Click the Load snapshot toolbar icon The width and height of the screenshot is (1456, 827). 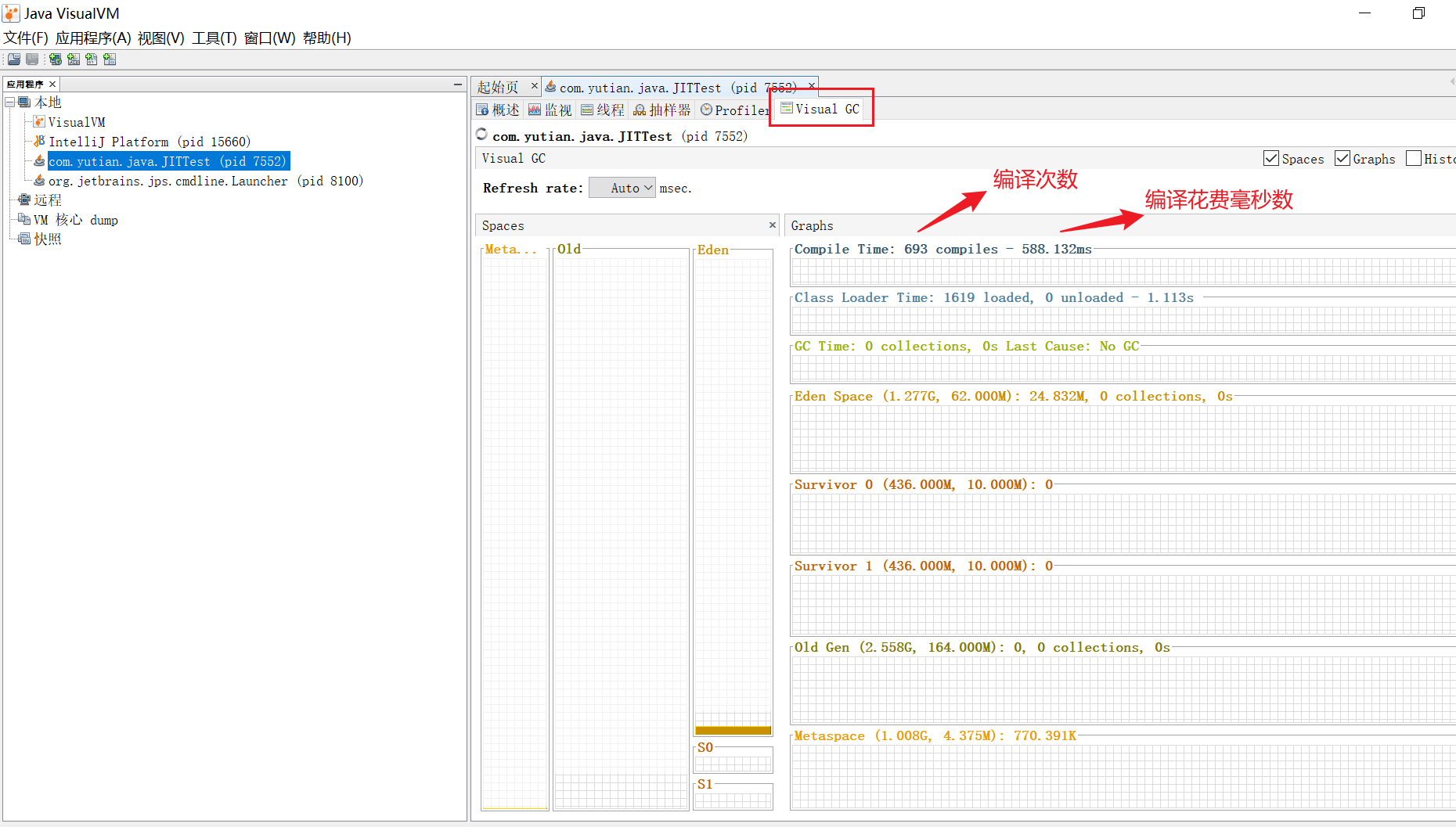(x=14, y=59)
